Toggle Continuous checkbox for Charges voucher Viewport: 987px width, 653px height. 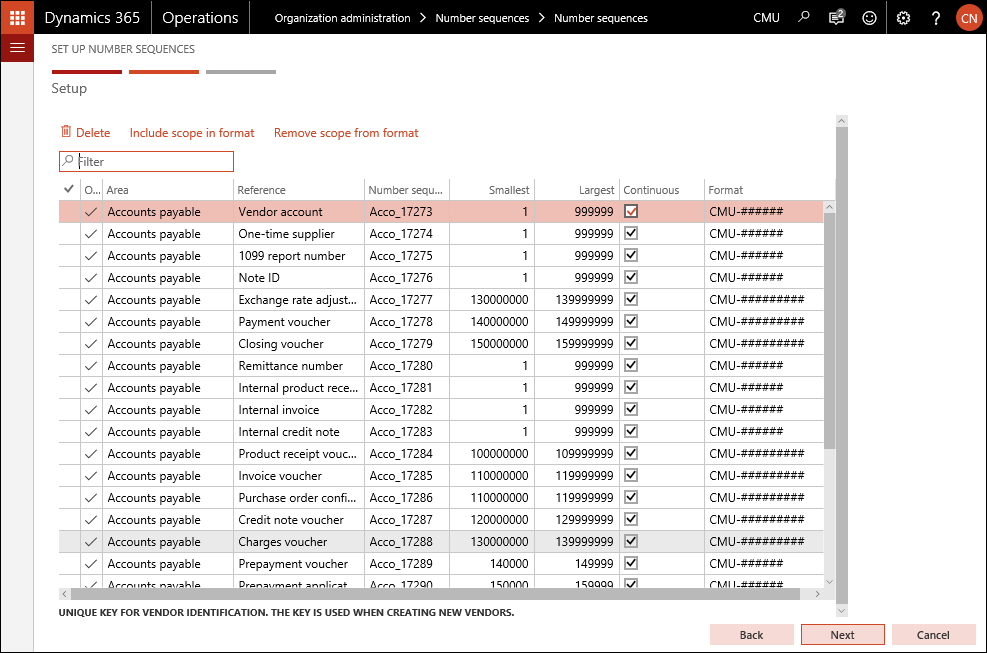631,542
